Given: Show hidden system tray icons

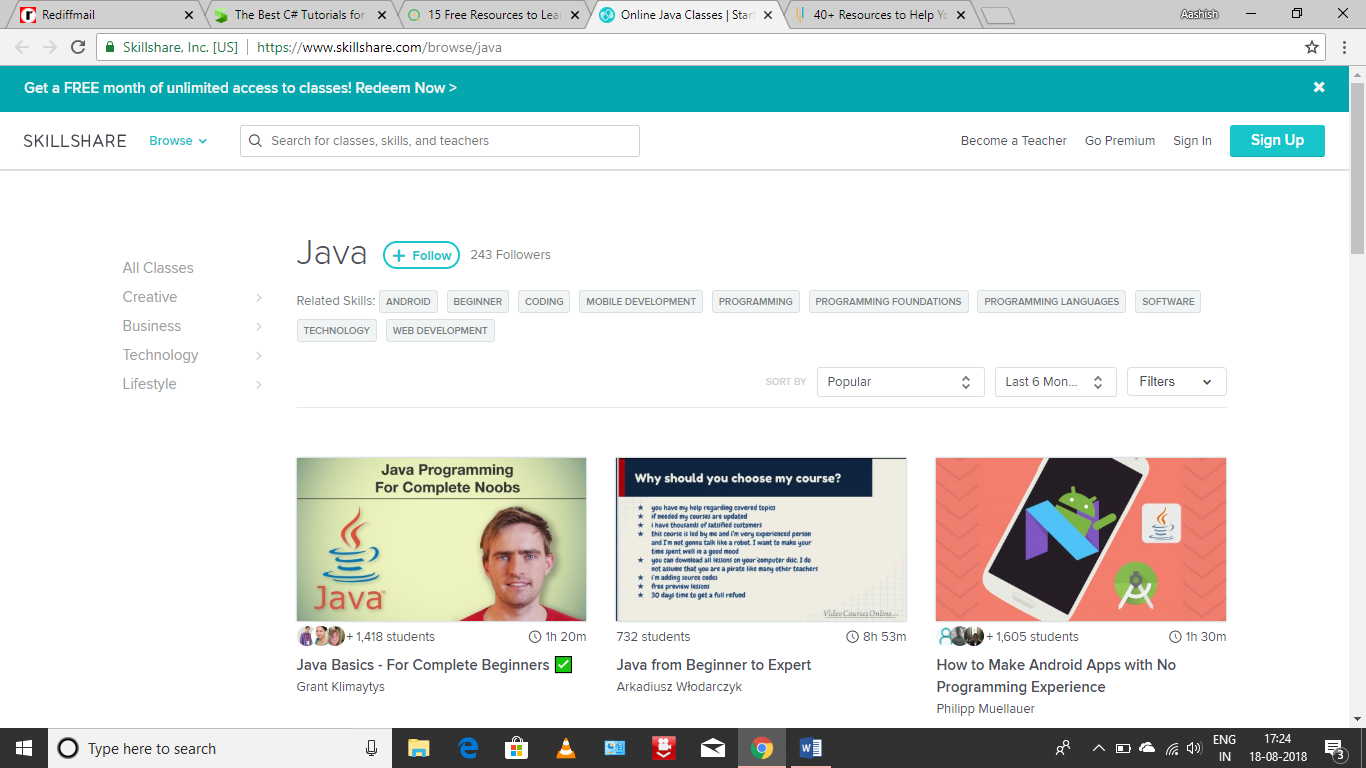Looking at the screenshot, I should (1099, 748).
